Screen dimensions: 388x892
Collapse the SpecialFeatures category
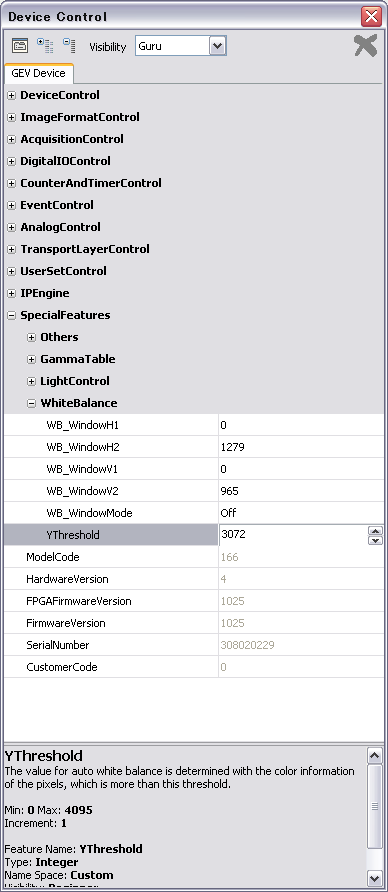[11, 315]
